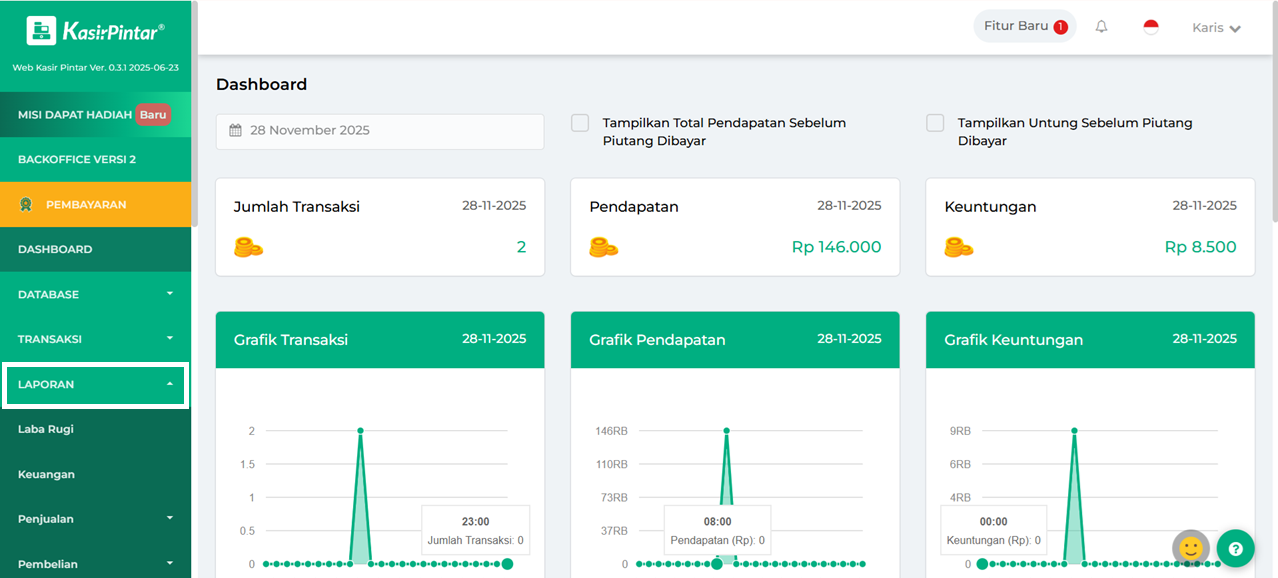Screen dimensions: 1278x578
Task: Open the Laba Rugi report
Action: pos(46,429)
